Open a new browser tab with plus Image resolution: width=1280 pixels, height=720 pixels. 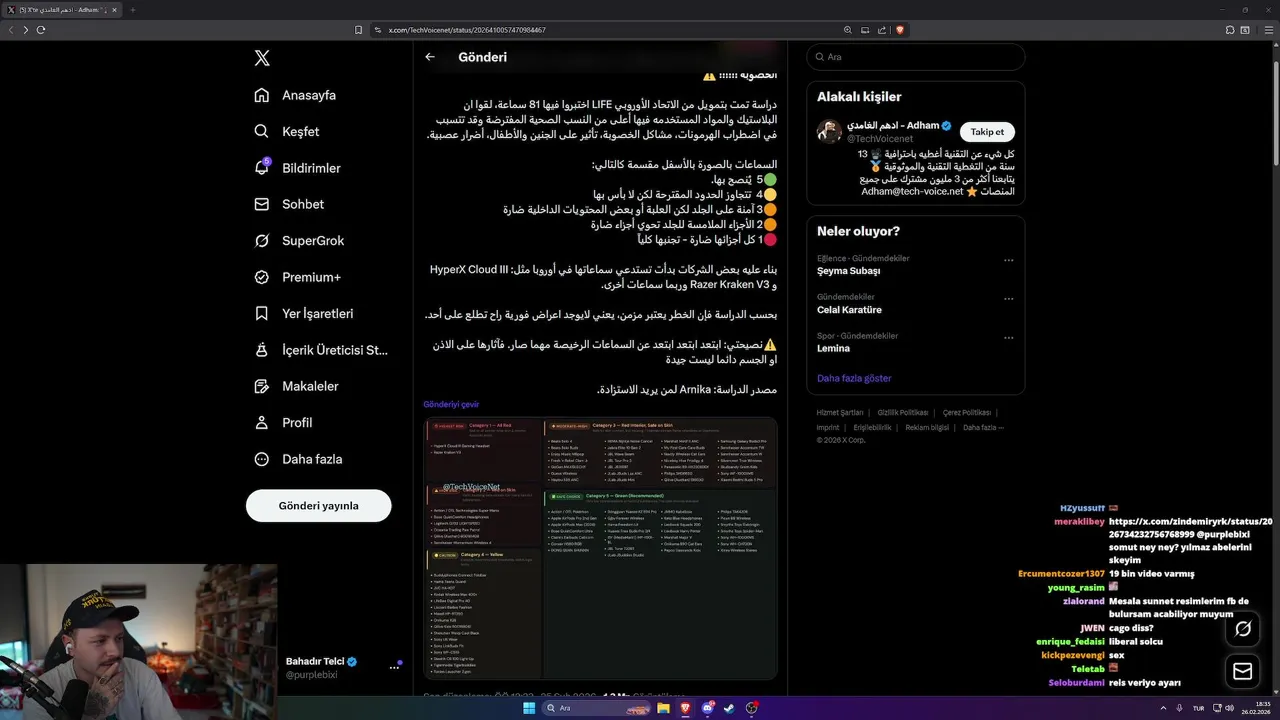pyautogui.click(x=132, y=10)
